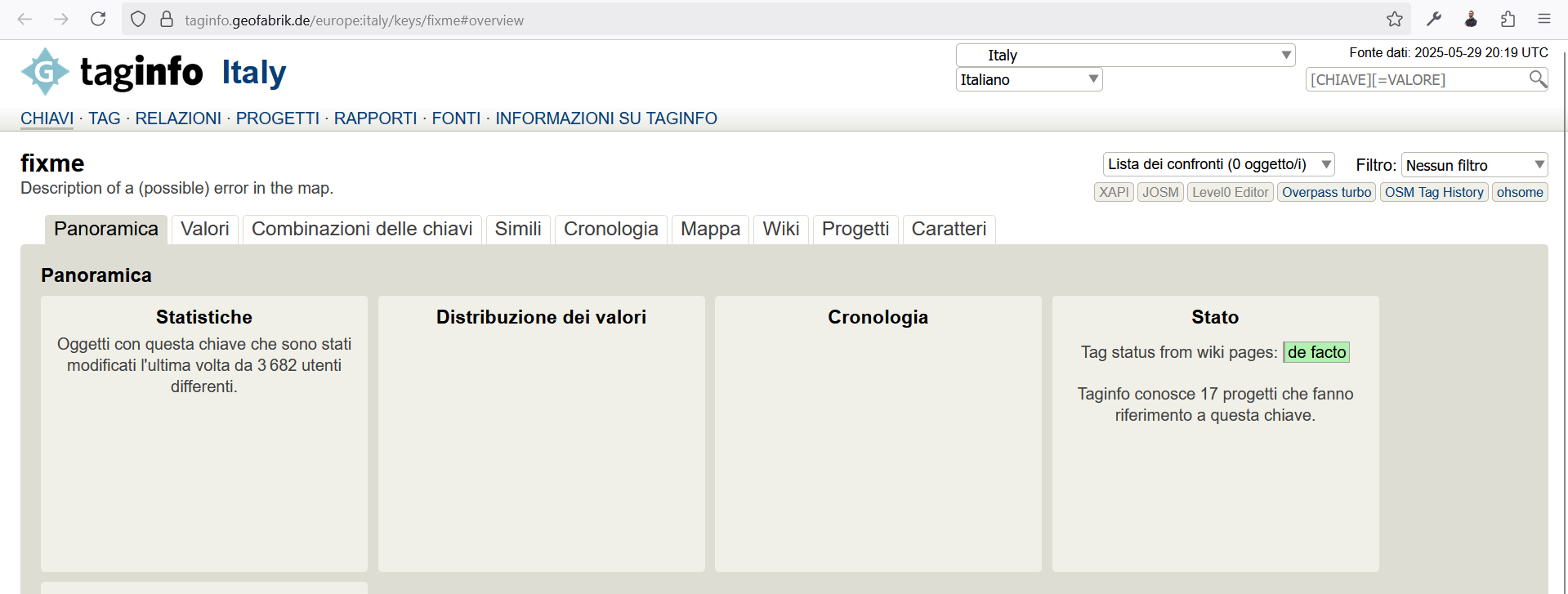Open the Nessun filtro filter dropdown
The image size is (1568, 594).
pos(1474,165)
